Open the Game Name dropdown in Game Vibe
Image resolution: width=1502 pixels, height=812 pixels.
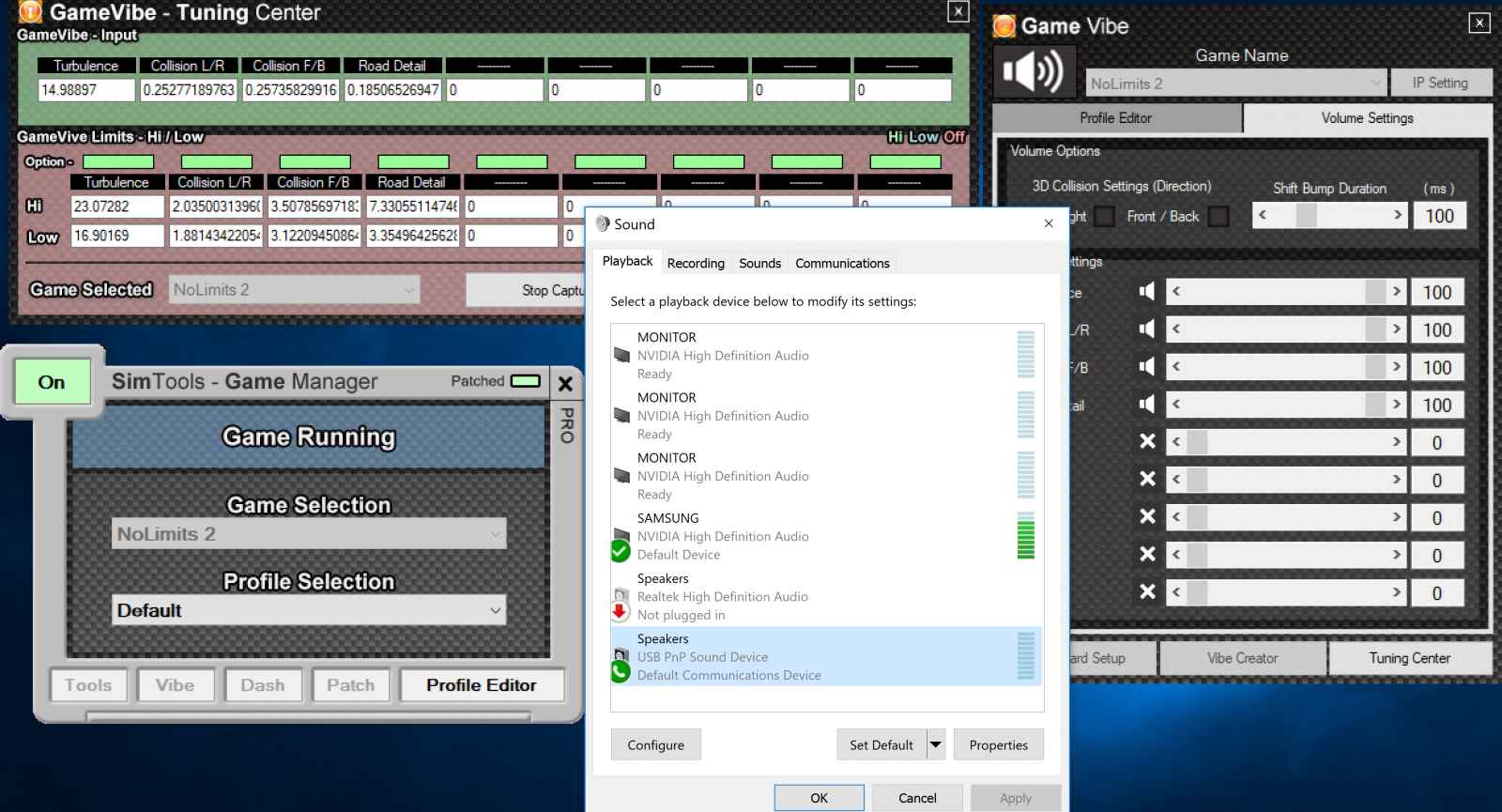[x=1236, y=84]
